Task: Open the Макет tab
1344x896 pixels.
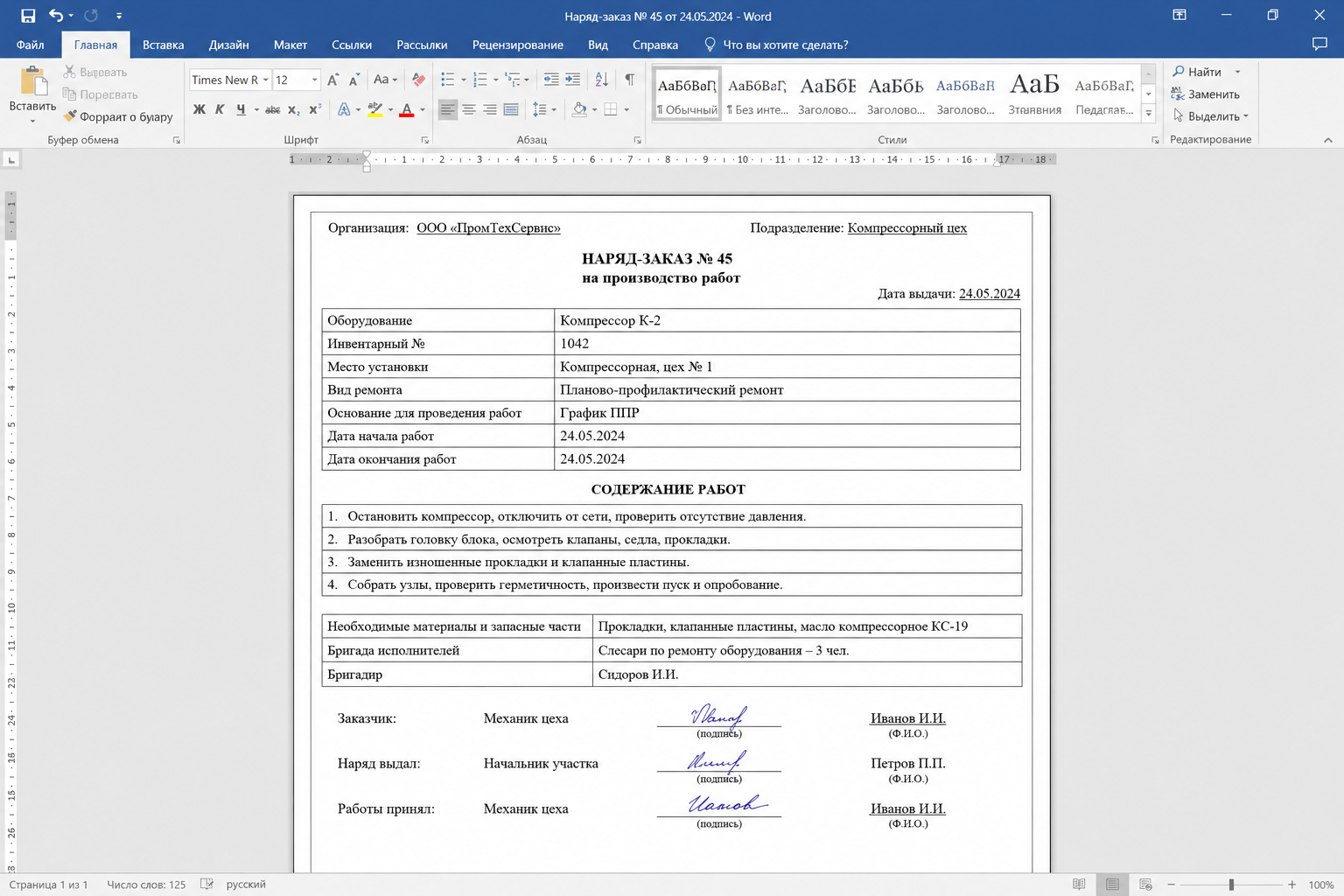Action: [x=290, y=45]
